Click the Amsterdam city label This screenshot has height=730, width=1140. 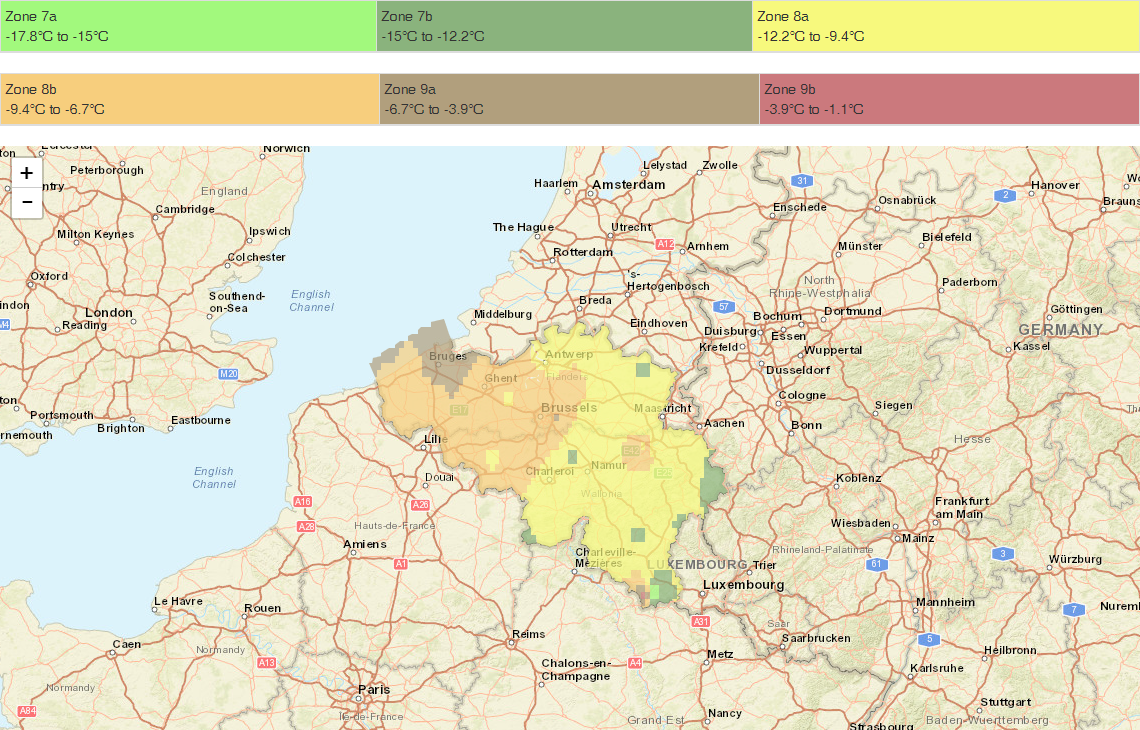click(x=629, y=185)
